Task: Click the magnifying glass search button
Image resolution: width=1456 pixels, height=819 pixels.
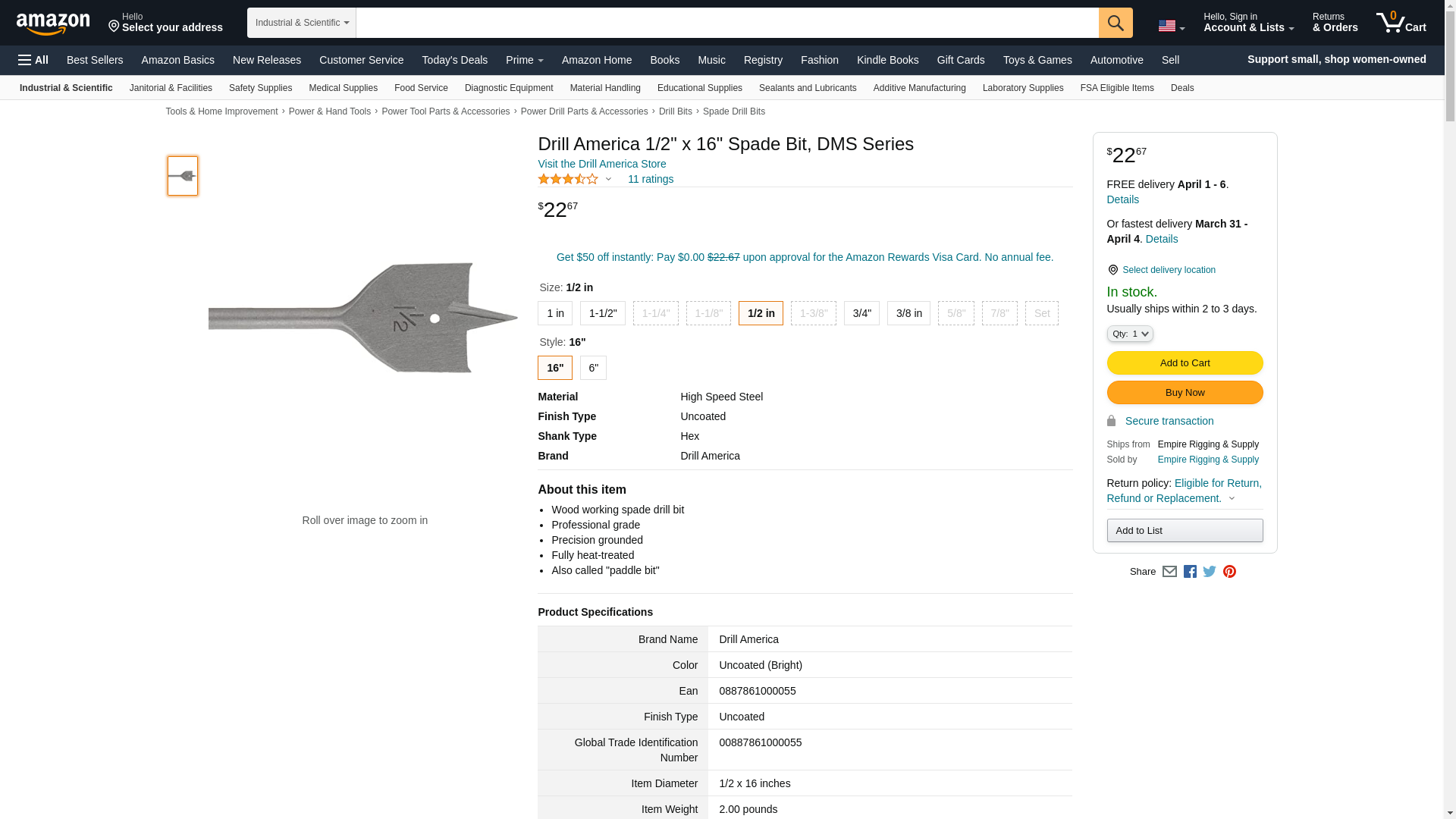Action: [1115, 23]
